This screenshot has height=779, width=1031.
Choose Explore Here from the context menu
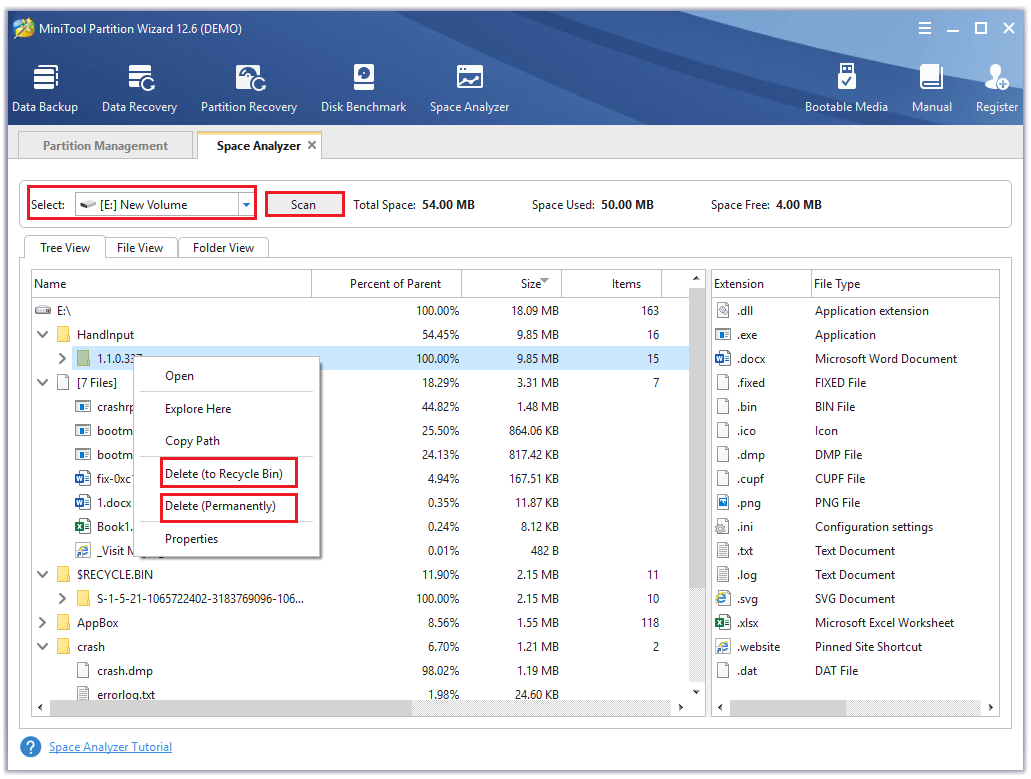(228, 409)
